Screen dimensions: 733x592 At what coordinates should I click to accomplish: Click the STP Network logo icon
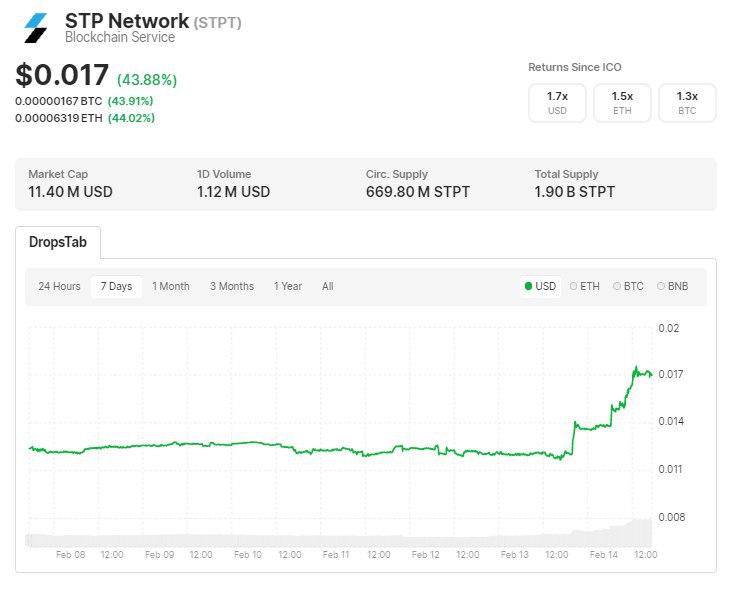36,28
